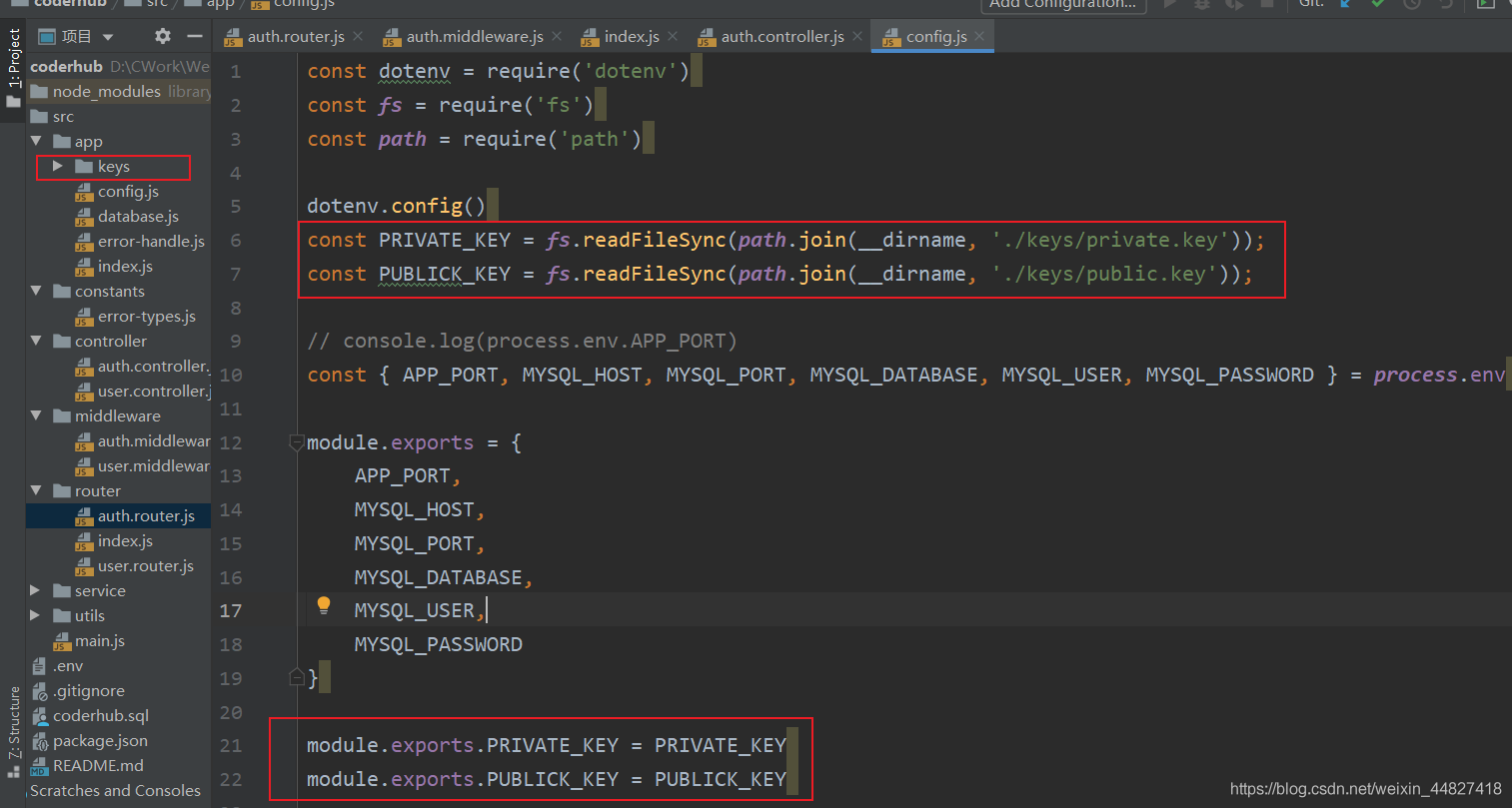Collapse the router folder arrow
1512x808 pixels.
point(36,490)
